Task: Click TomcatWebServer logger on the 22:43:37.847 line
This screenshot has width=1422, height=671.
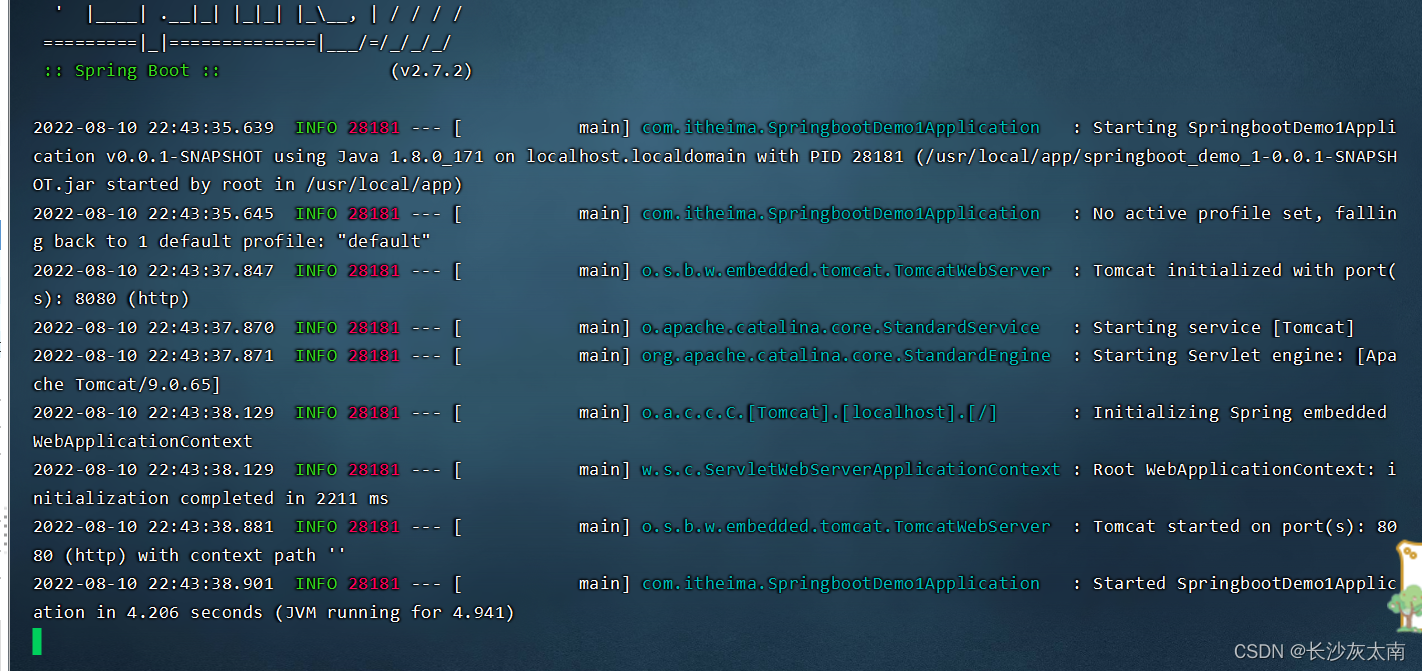Action: click(846, 270)
